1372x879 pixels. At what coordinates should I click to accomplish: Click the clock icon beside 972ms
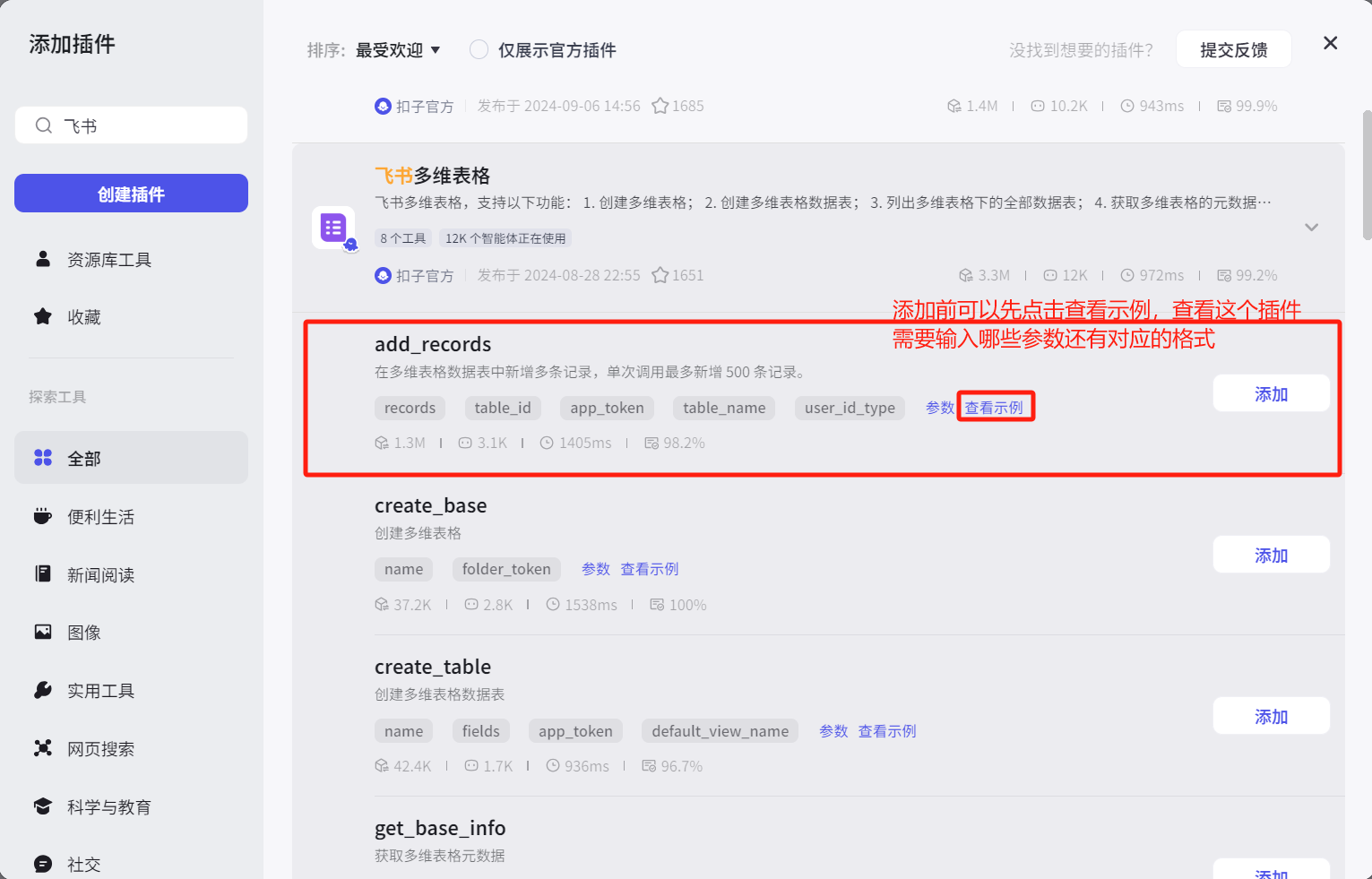pos(1127,275)
